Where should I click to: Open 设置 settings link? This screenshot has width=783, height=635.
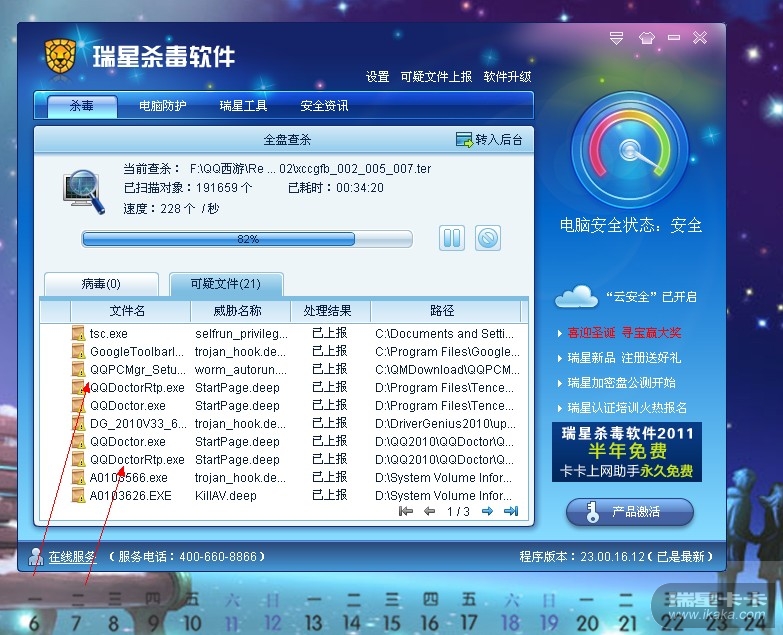[377, 76]
